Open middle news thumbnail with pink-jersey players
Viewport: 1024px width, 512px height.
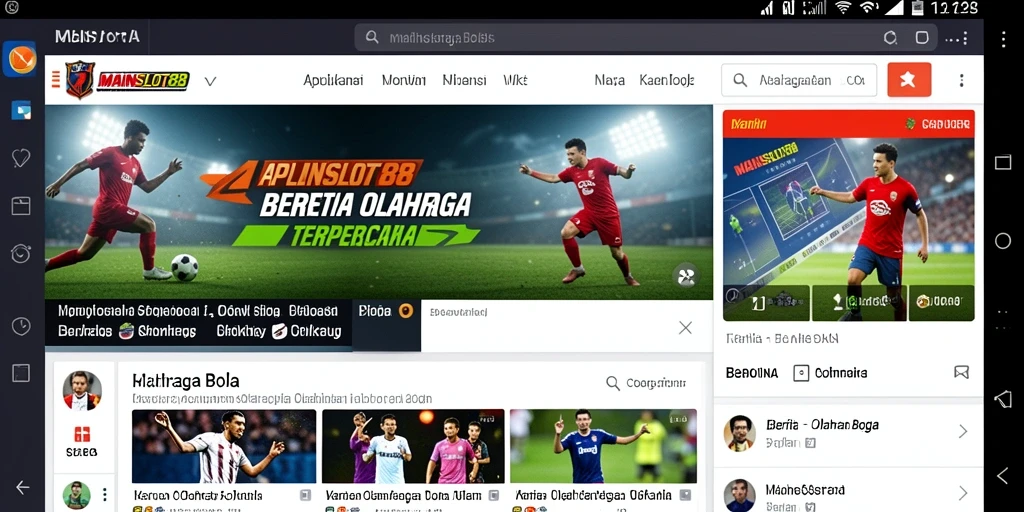point(413,446)
